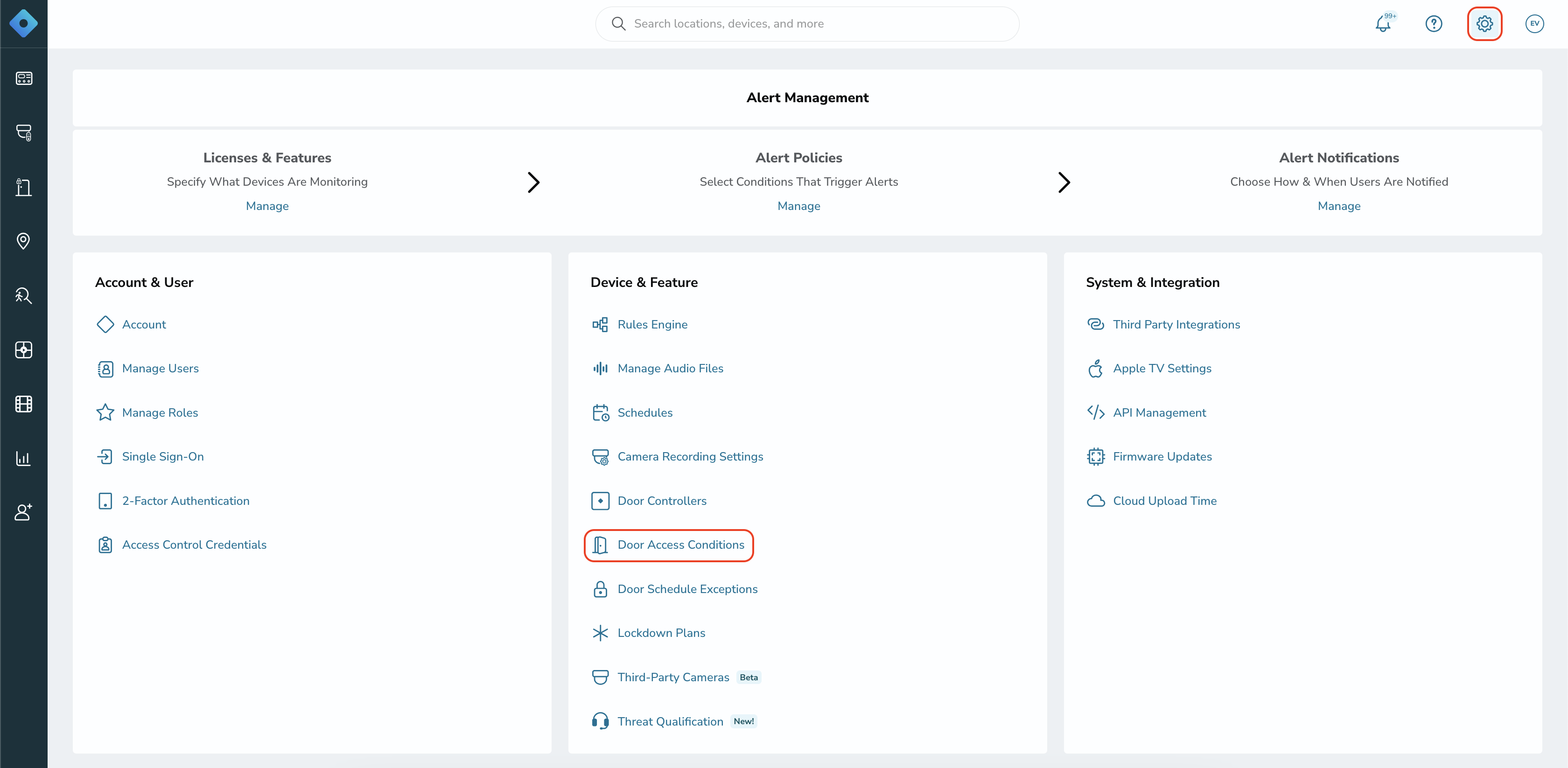Viewport: 1568px width, 768px height.
Task: Open Threat Qualification link
Action: coord(670,721)
